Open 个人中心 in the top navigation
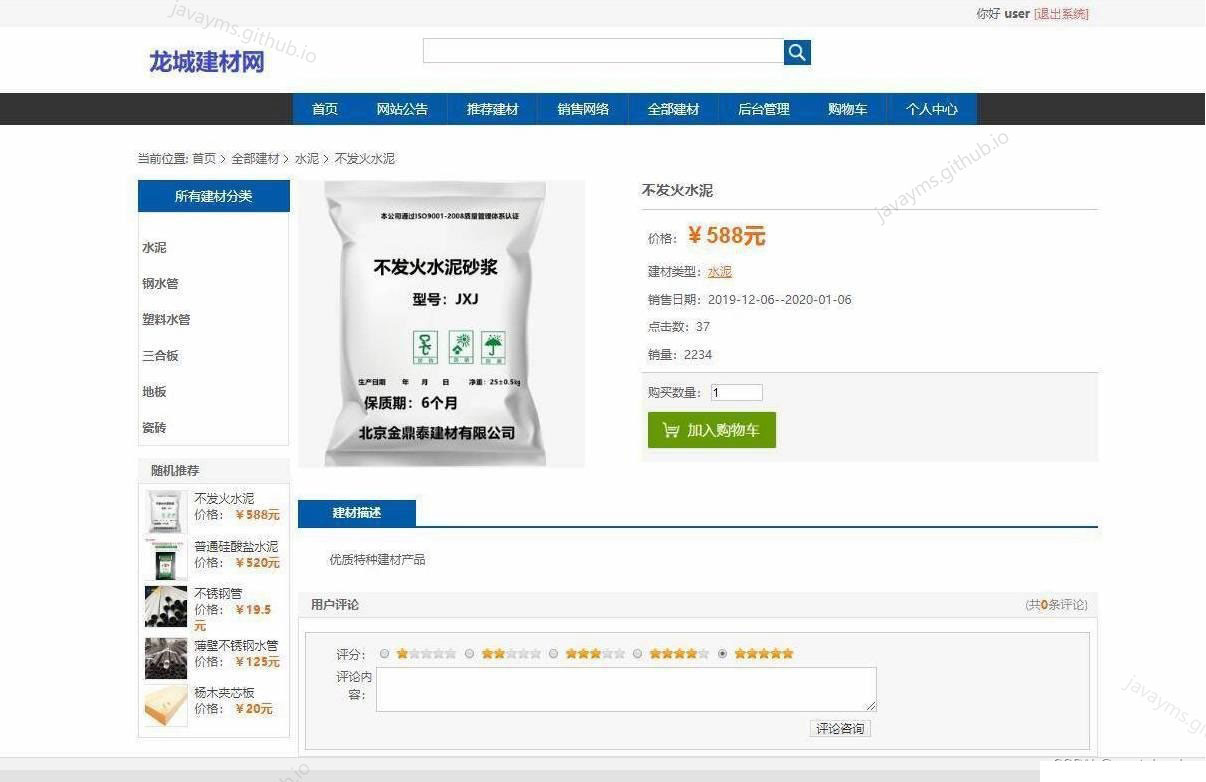Viewport: 1206px width, 782px height. coord(931,109)
